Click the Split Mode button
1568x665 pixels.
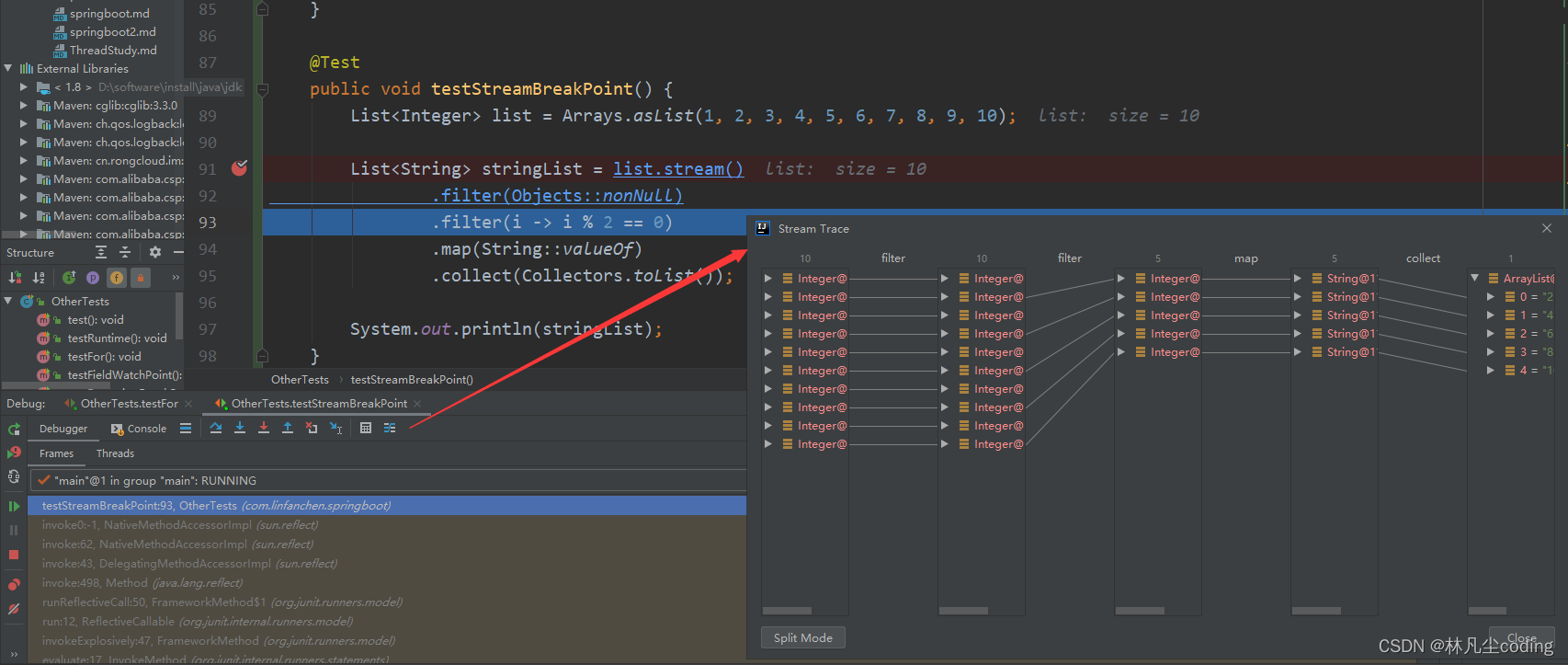pos(803,637)
